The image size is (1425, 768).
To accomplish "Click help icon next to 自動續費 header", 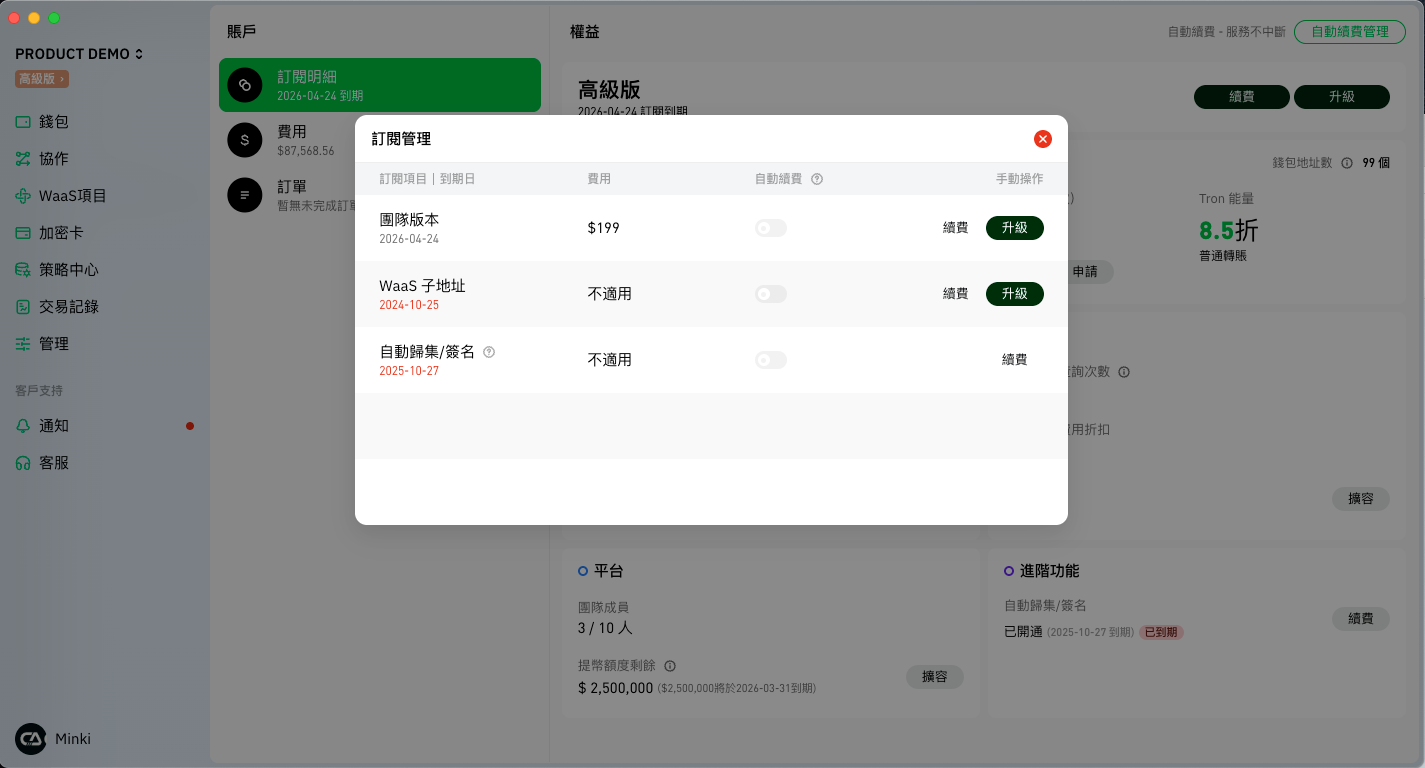I will 817,179.
